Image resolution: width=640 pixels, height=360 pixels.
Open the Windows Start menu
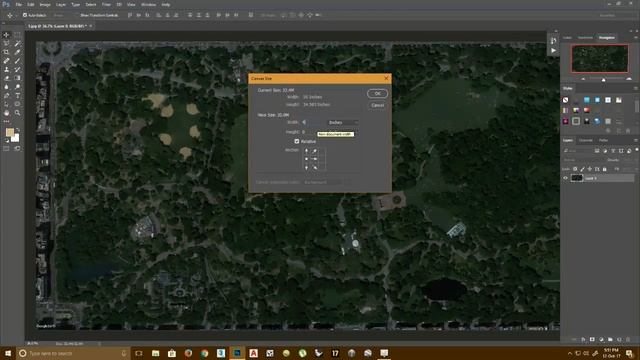(x=8, y=353)
